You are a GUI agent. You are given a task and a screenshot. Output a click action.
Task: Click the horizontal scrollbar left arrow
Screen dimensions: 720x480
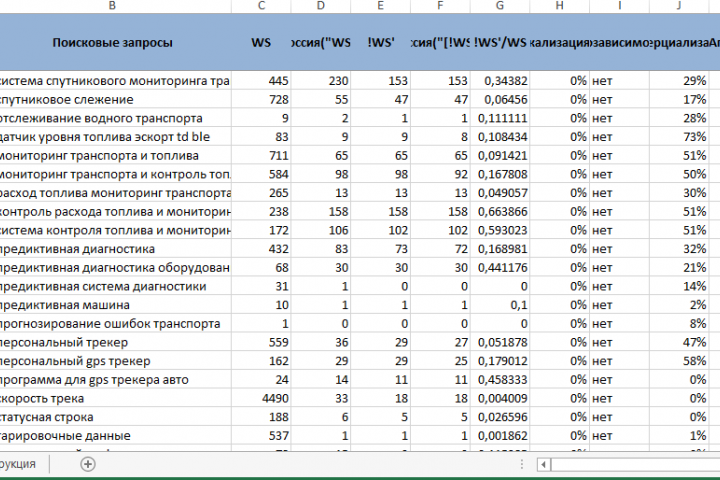[544, 464]
